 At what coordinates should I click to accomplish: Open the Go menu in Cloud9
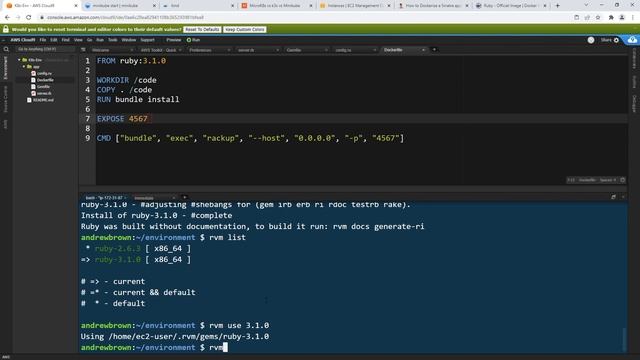[89, 40]
